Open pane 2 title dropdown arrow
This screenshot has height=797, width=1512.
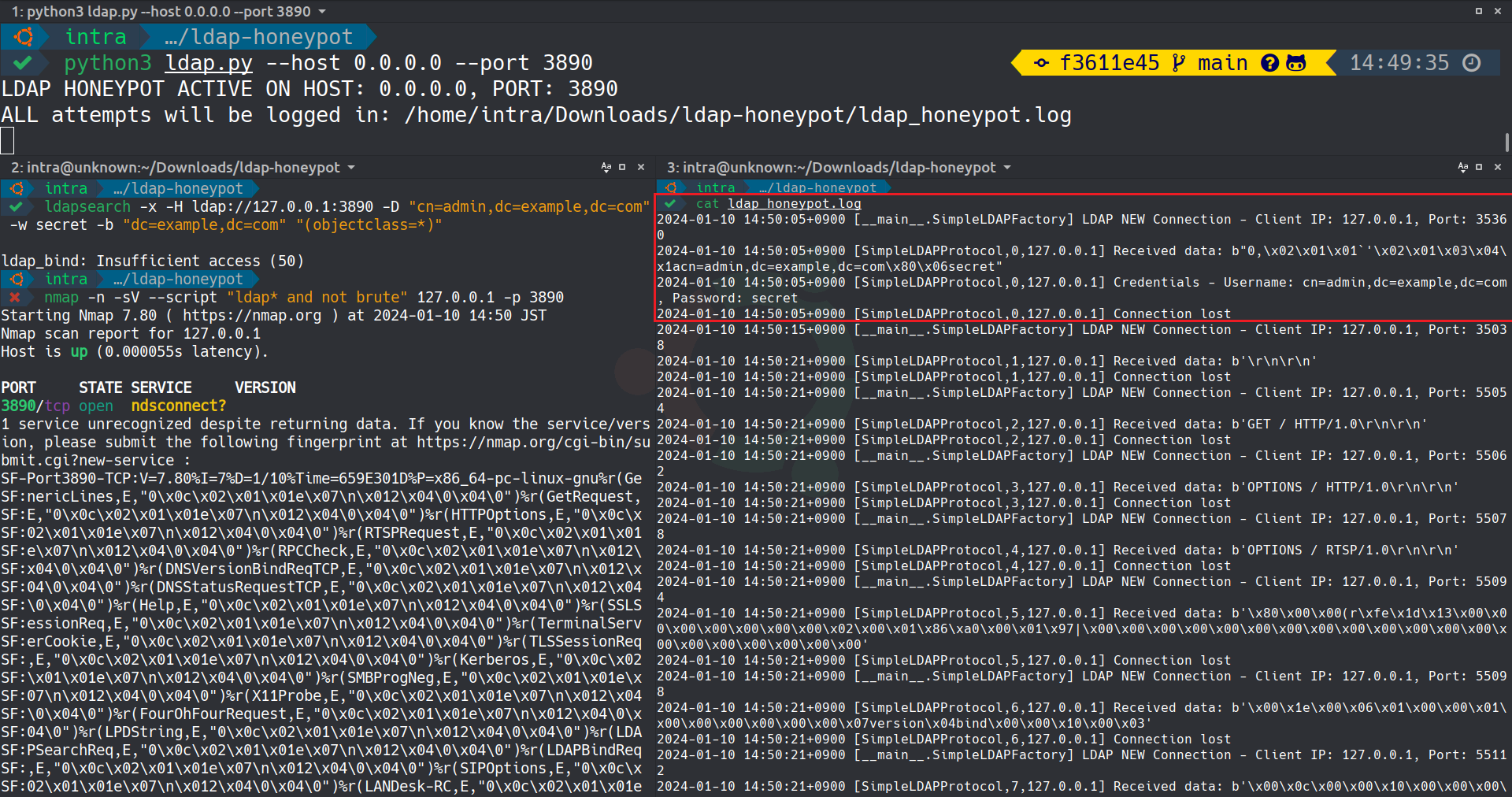pos(351,168)
